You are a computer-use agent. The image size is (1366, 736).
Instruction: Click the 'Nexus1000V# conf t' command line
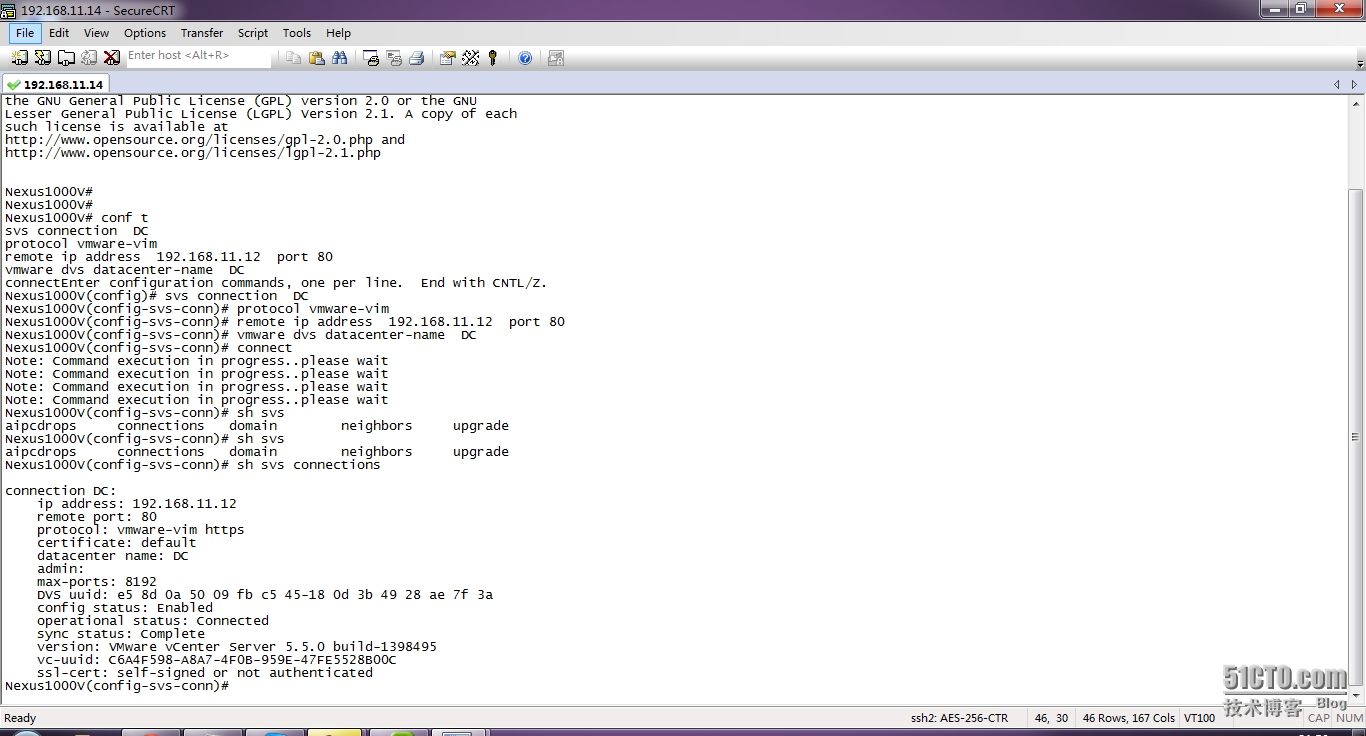click(x=77, y=218)
